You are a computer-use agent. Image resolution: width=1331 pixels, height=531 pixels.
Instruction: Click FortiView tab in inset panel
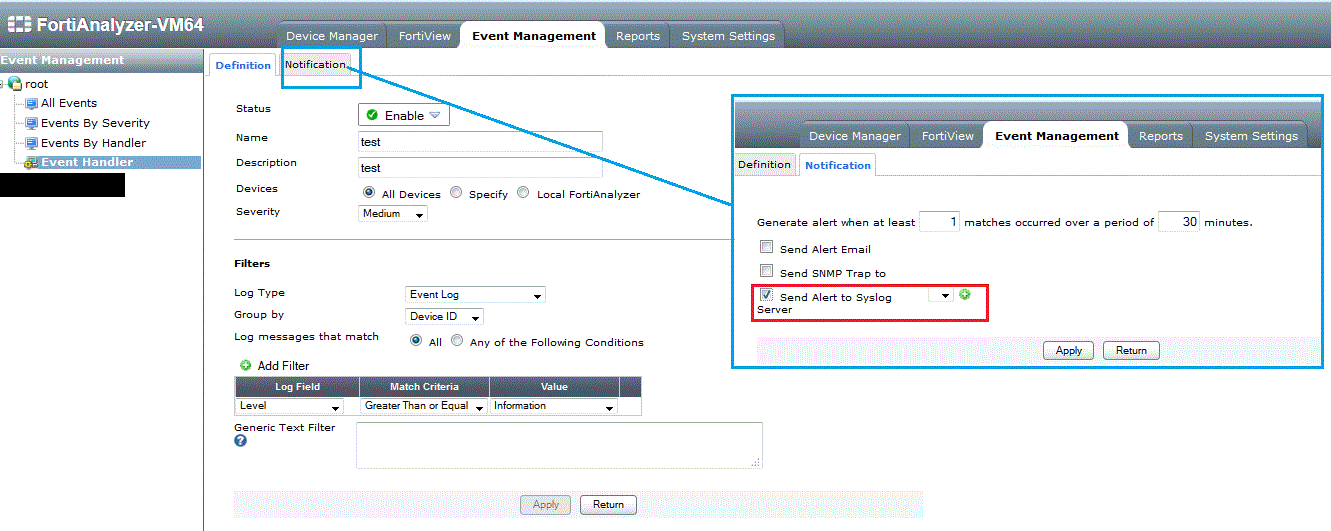[948, 135]
